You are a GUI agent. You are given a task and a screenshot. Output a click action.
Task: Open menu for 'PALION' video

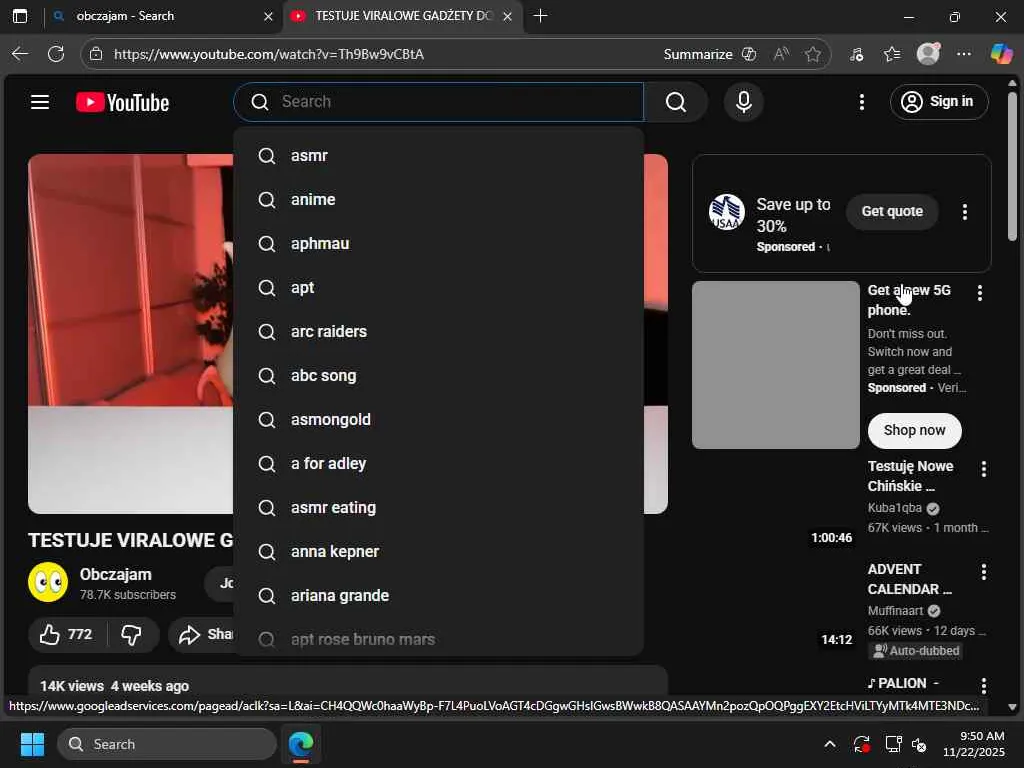[x=984, y=684]
